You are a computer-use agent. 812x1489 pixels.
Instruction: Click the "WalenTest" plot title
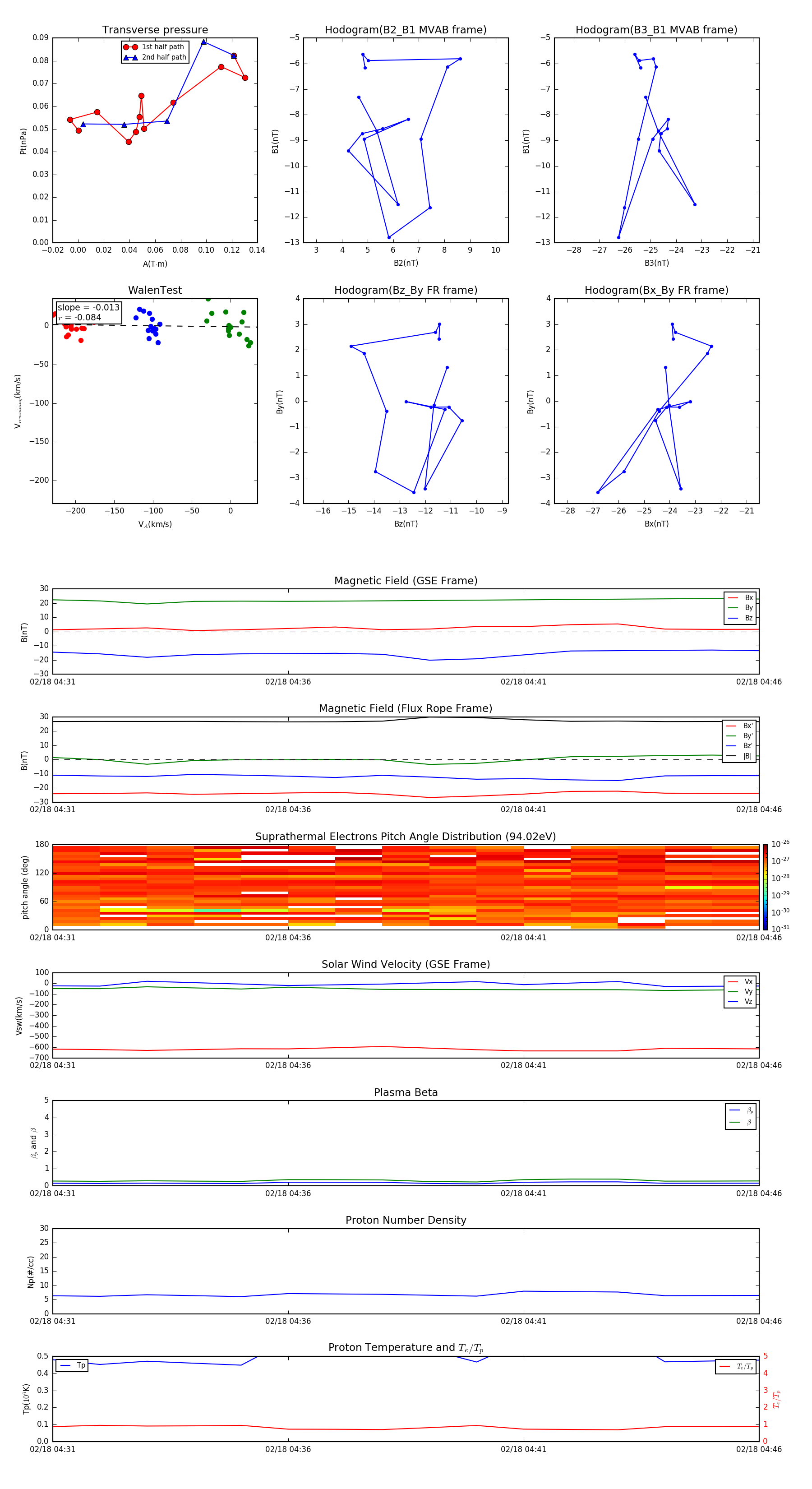tap(155, 290)
